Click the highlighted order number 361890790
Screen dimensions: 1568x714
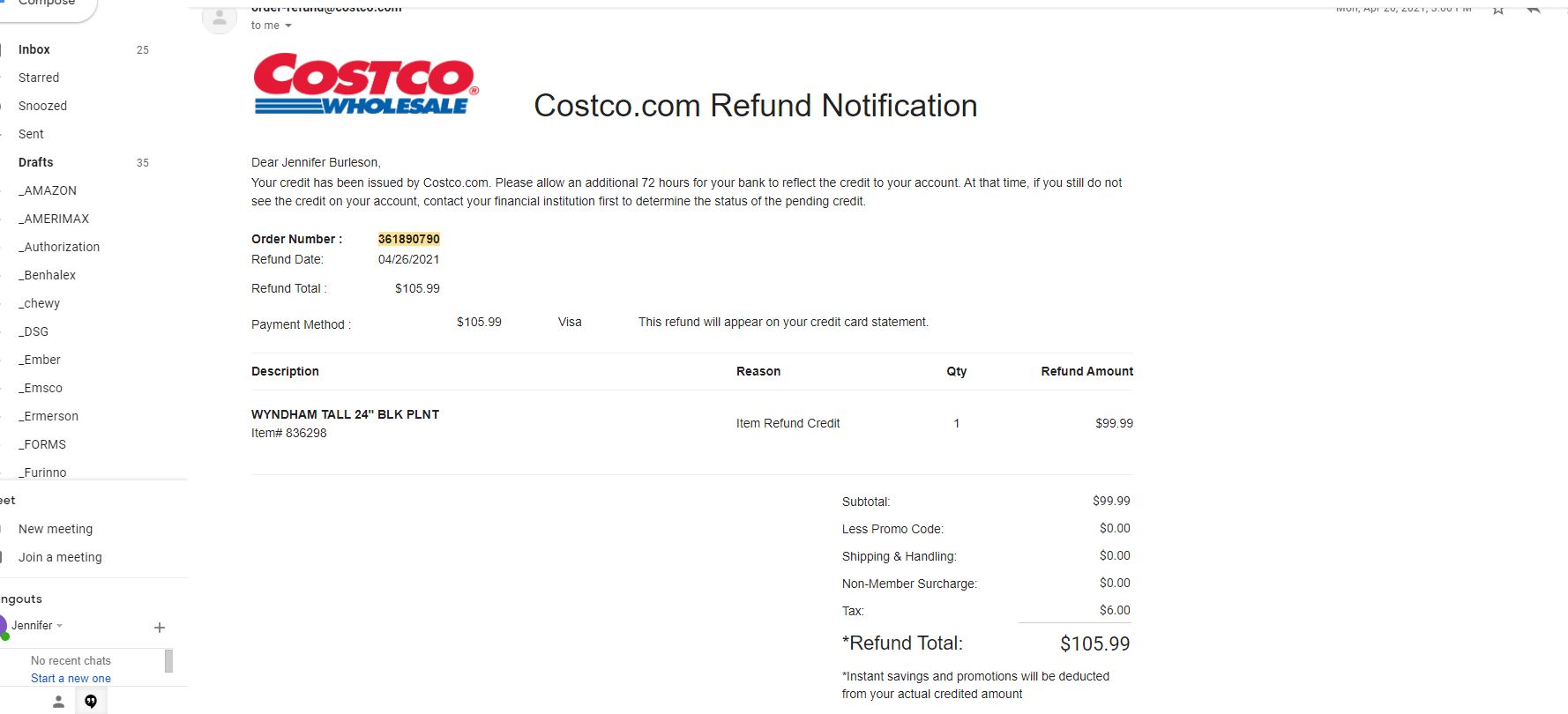pos(409,239)
